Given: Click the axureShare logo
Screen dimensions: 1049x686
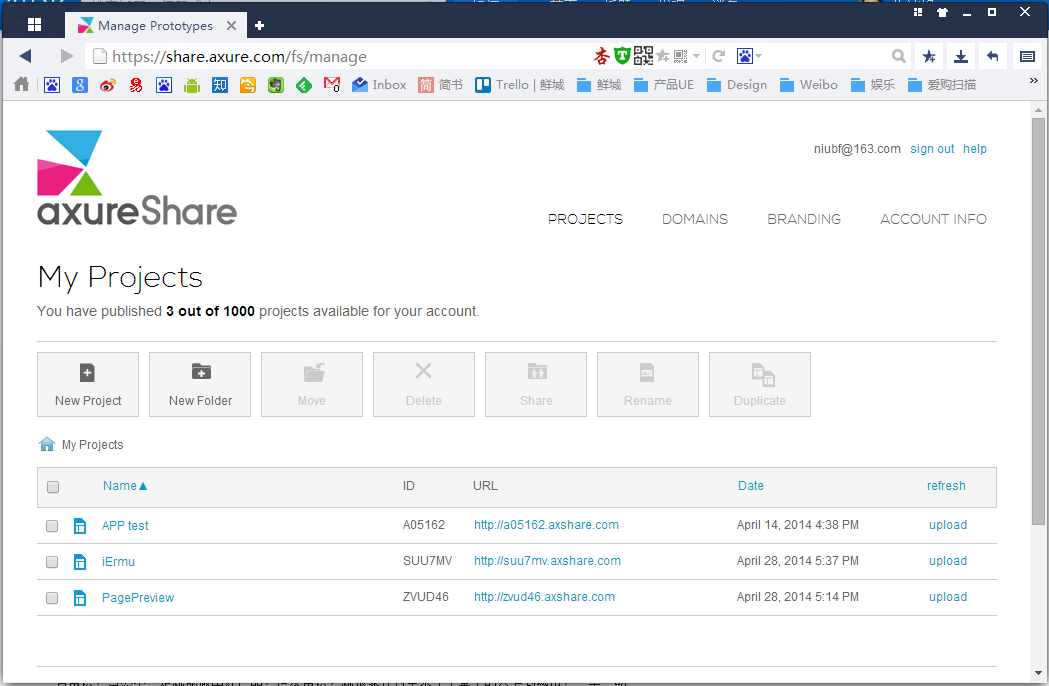Looking at the screenshot, I should point(137,178).
